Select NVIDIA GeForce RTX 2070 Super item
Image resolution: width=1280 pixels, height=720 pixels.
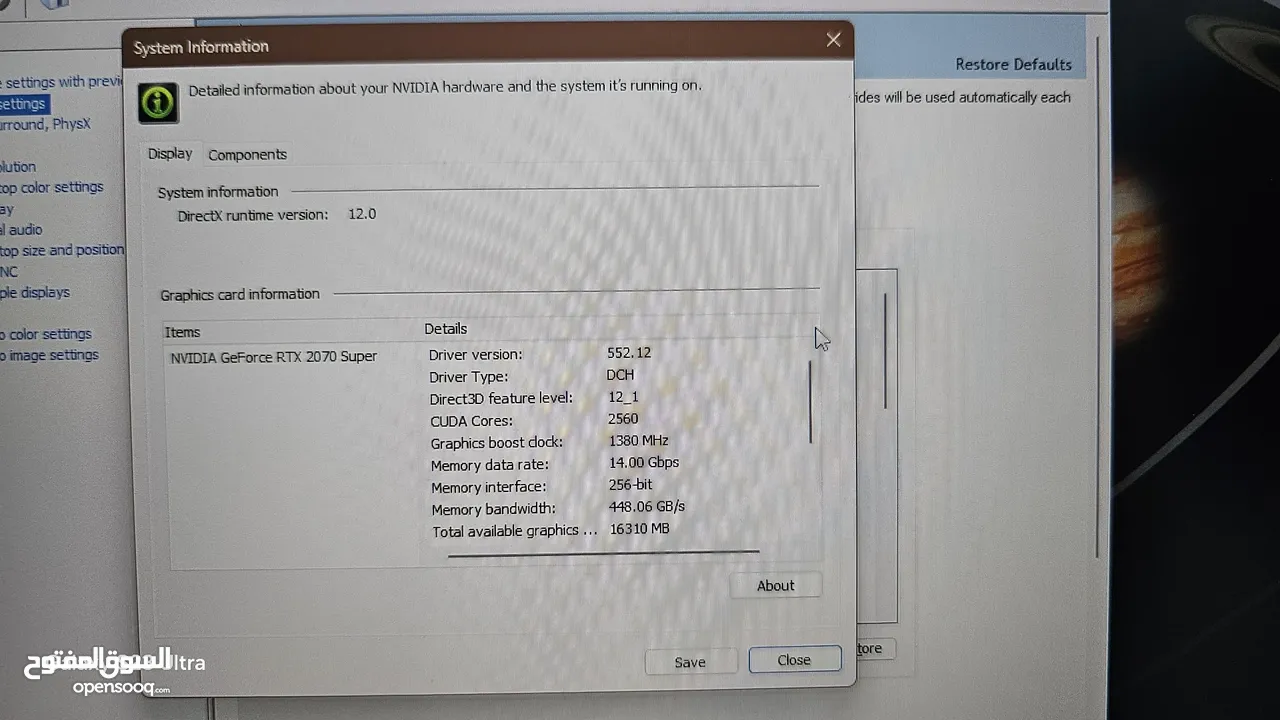tap(274, 357)
